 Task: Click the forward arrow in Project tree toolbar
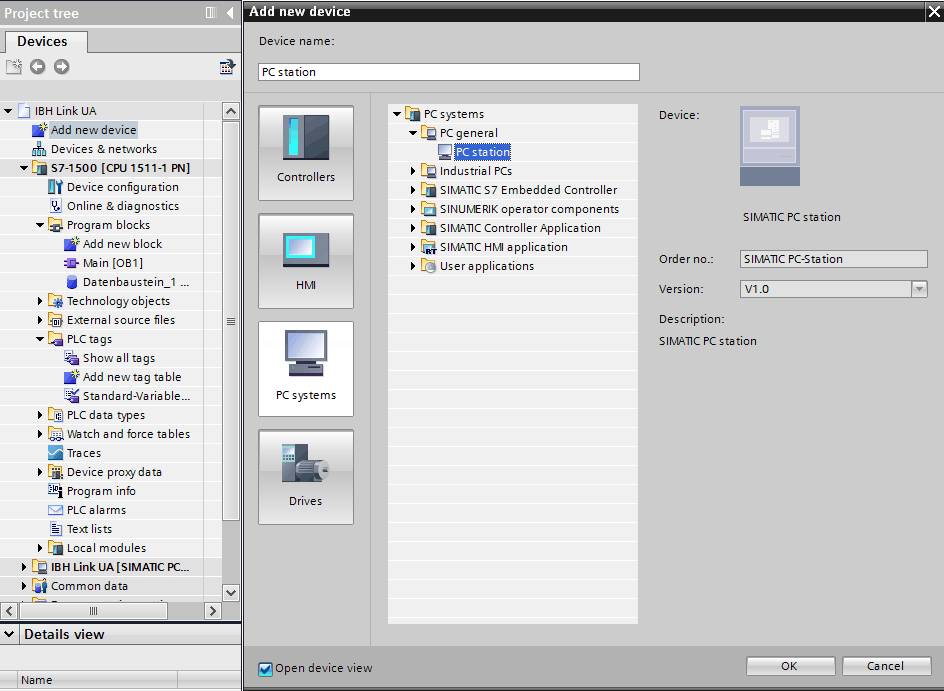[x=62, y=67]
